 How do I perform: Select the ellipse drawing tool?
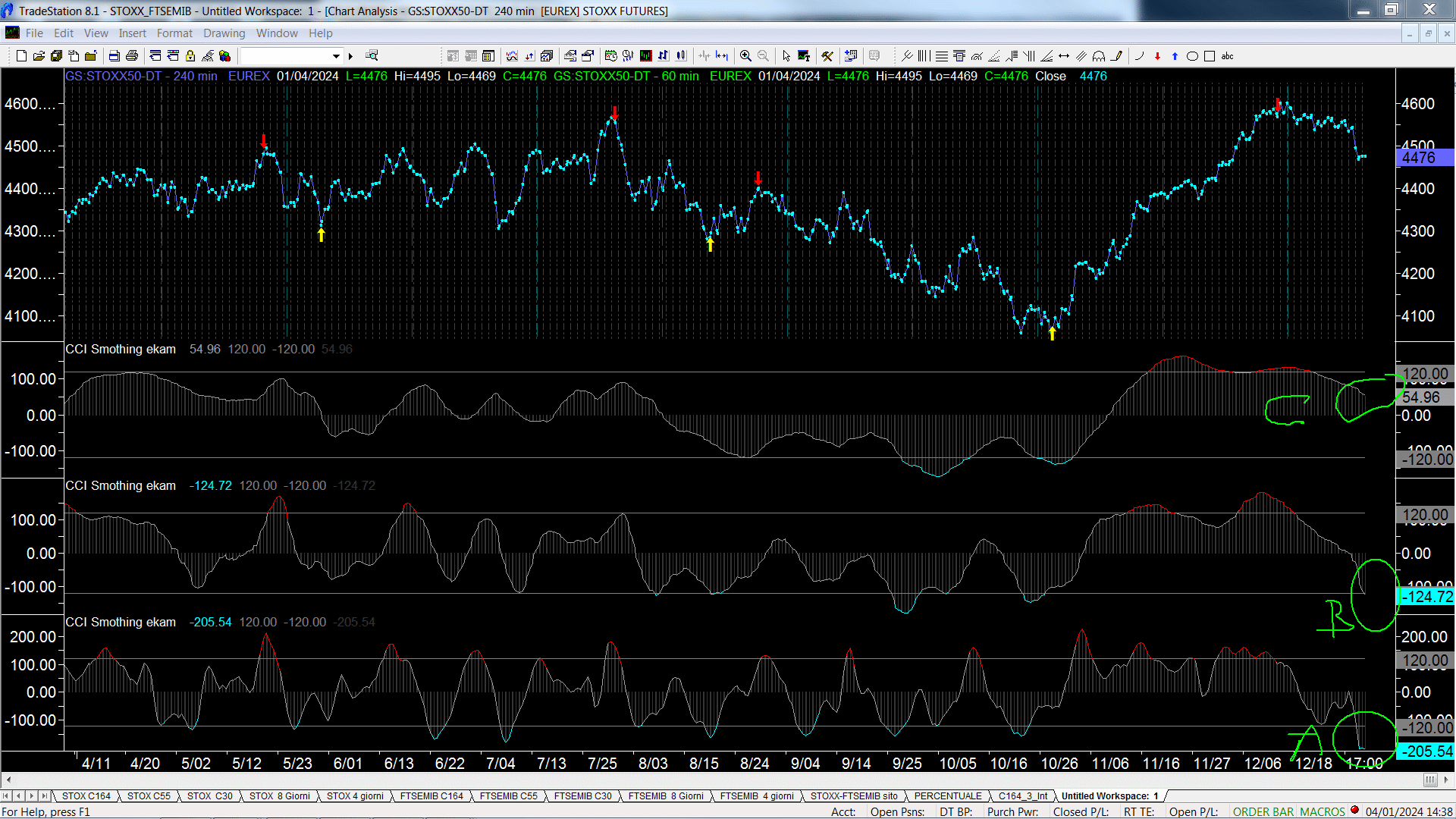[x=1192, y=55]
